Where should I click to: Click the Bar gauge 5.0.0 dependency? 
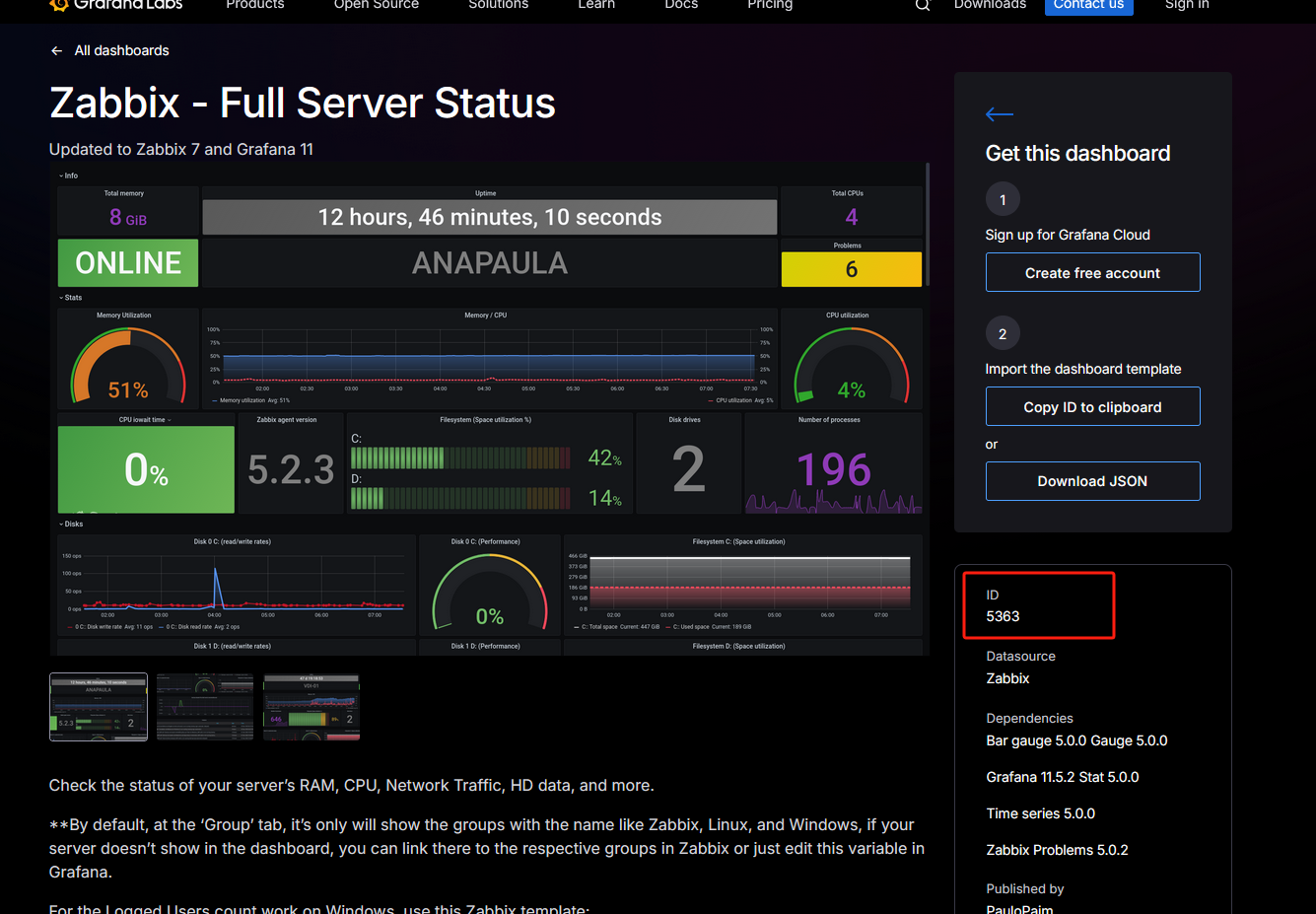[1036, 740]
